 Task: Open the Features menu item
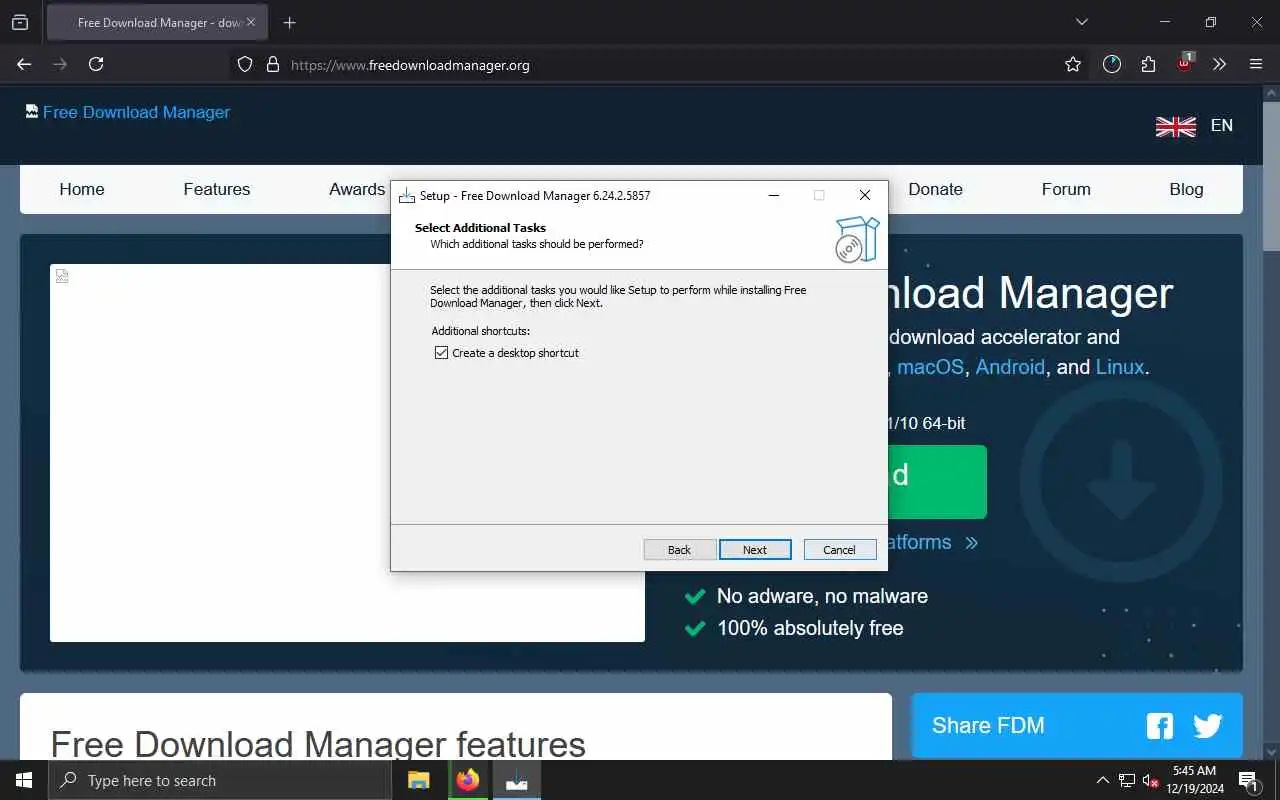pos(217,189)
